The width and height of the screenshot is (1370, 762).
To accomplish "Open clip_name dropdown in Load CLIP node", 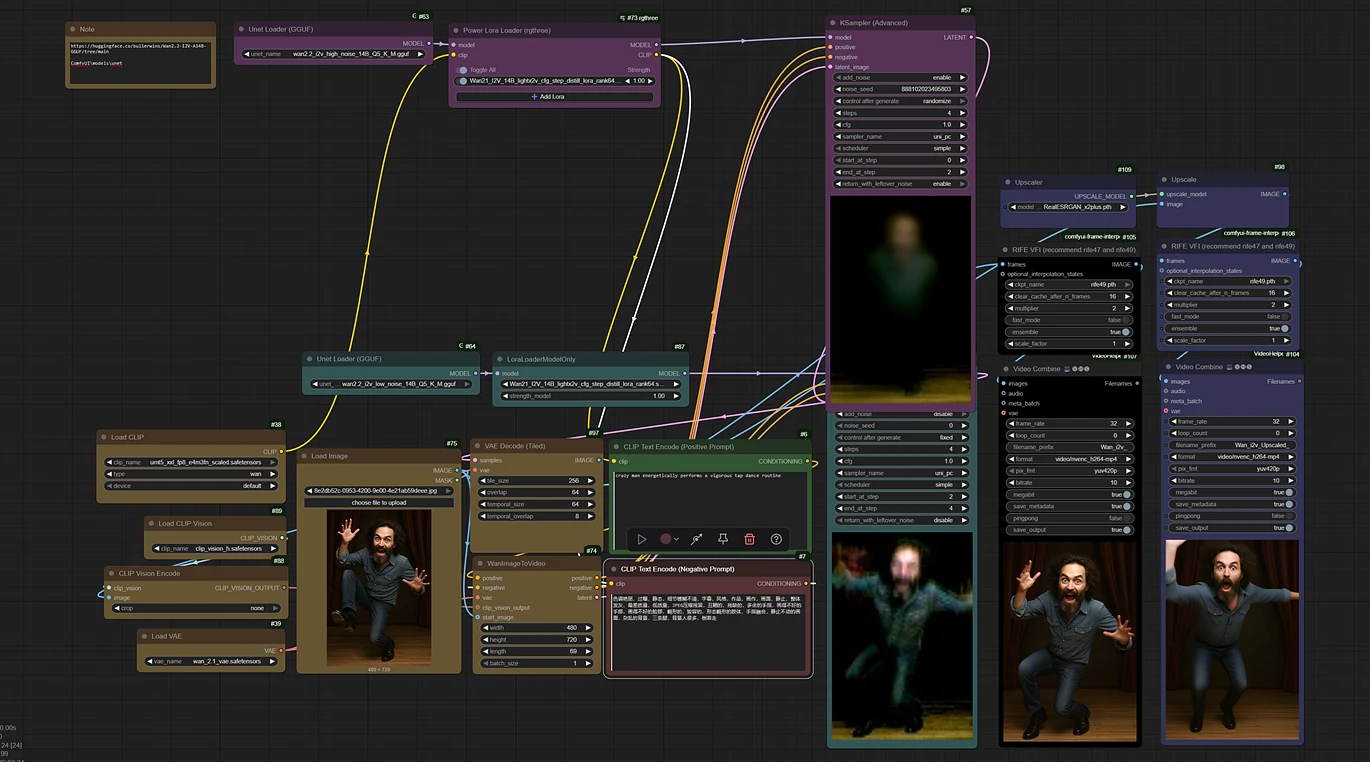I will pos(191,462).
